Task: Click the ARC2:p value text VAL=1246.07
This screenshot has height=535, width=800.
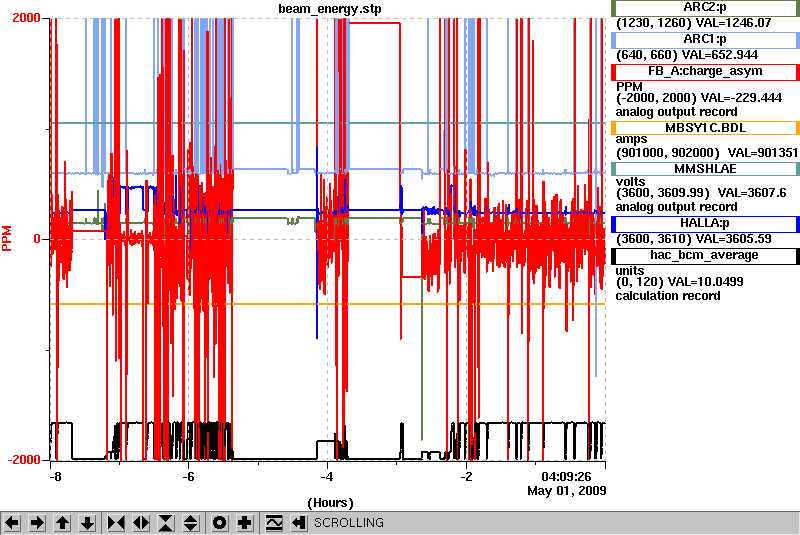Action: click(x=733, y=23)
